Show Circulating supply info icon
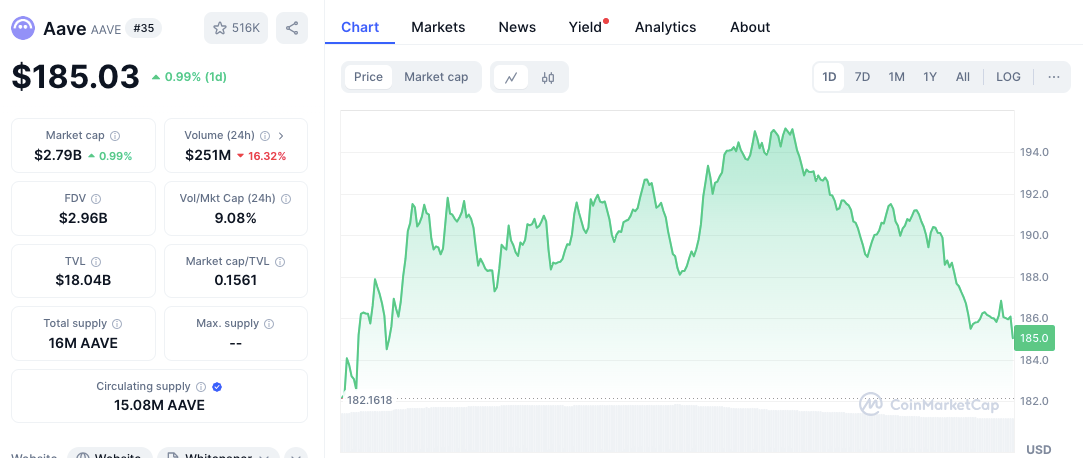This screenshot has height=458, width=1083. [201, 387]
